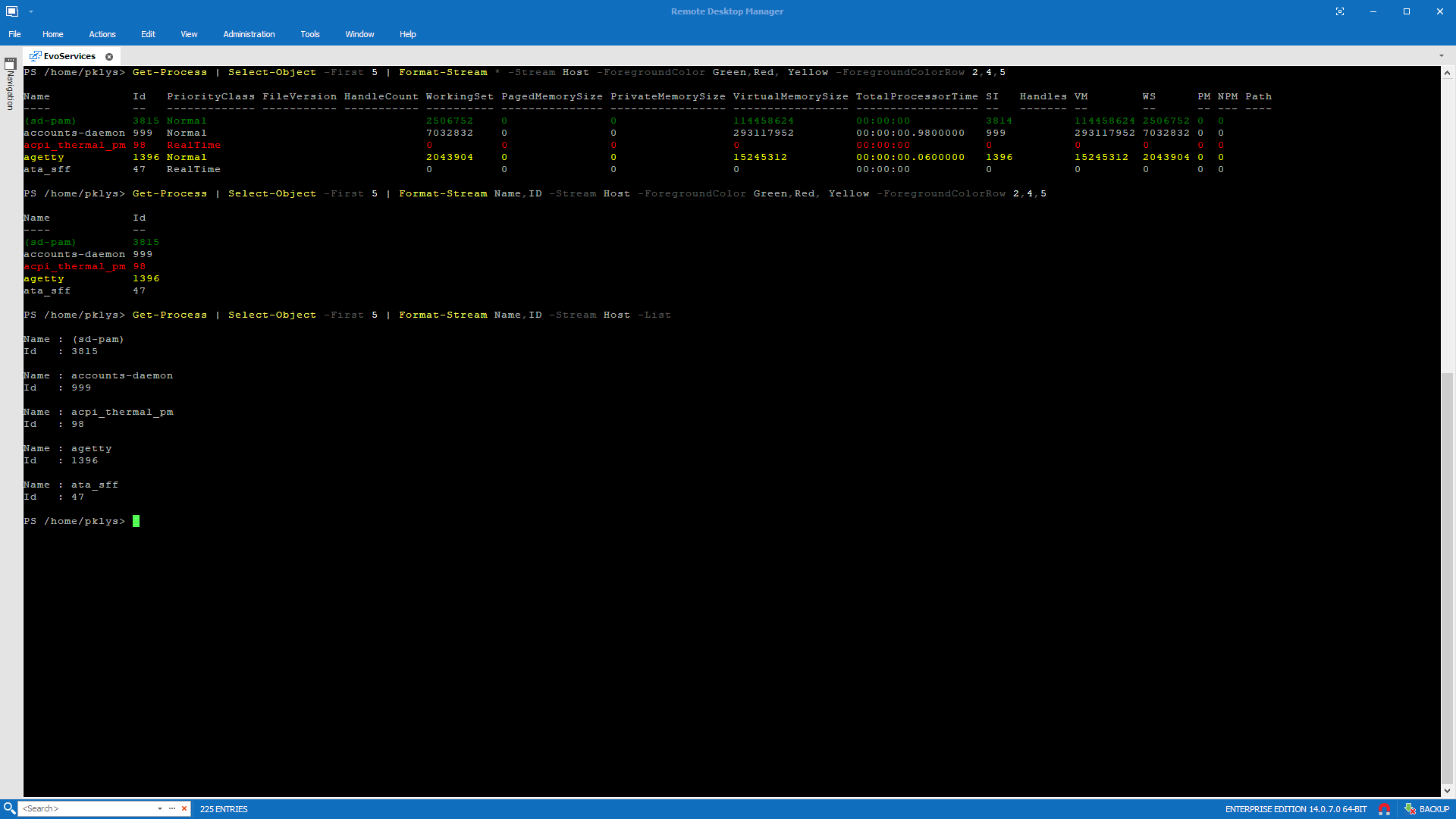The image size is (1456, 819).
Task: Click the Remote Desktop Manager app icon
Action: click(11, 11)
